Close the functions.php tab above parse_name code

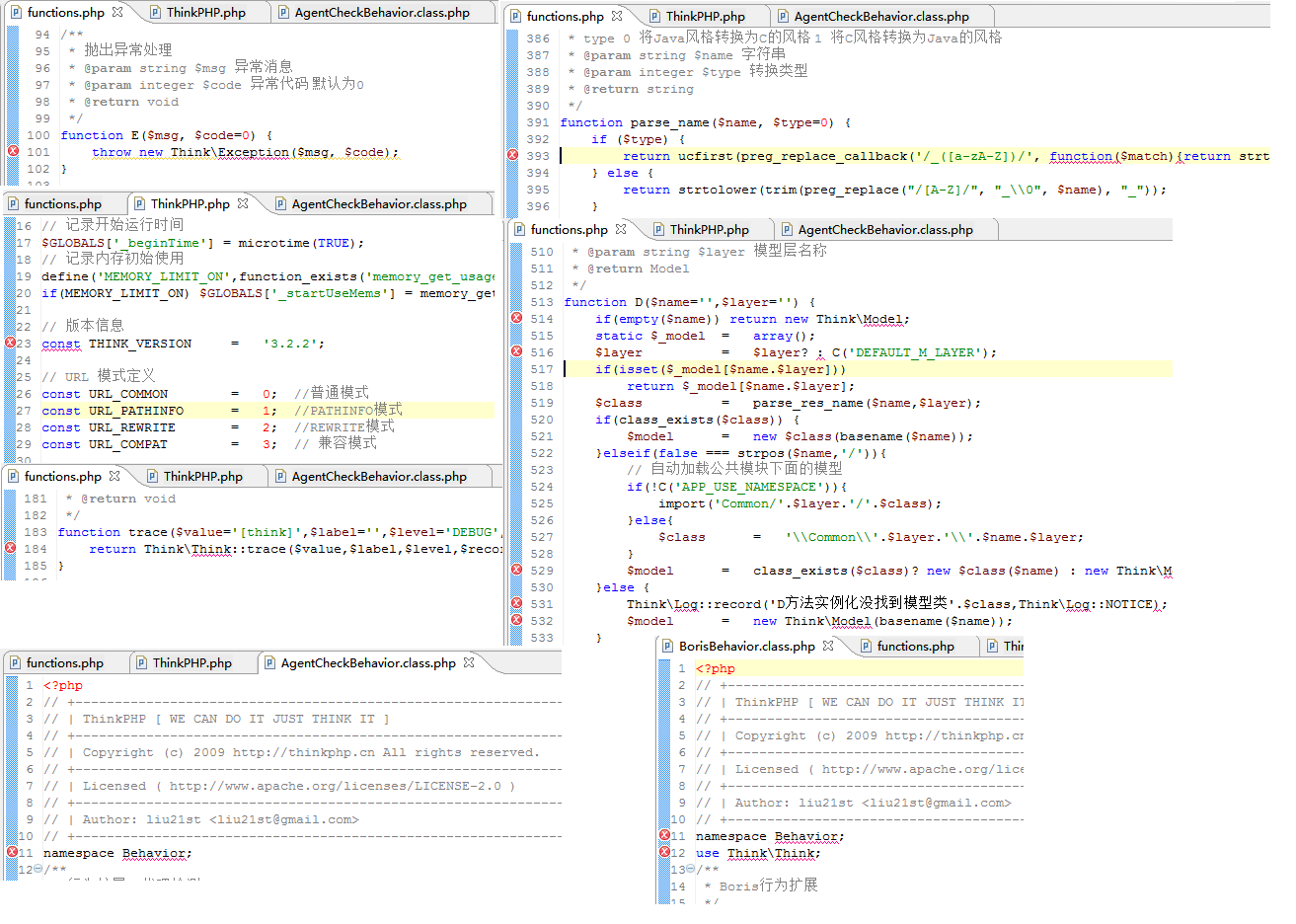point(617,16)
